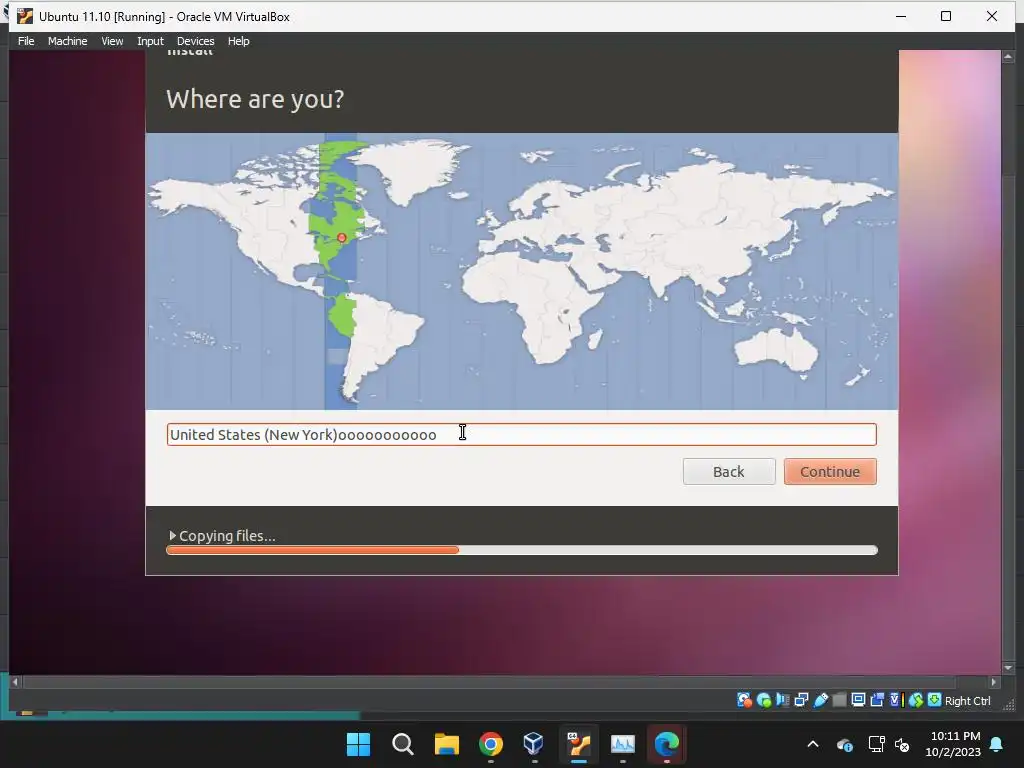
Task: Click the network adapters status icon
Action: [801, 700]
